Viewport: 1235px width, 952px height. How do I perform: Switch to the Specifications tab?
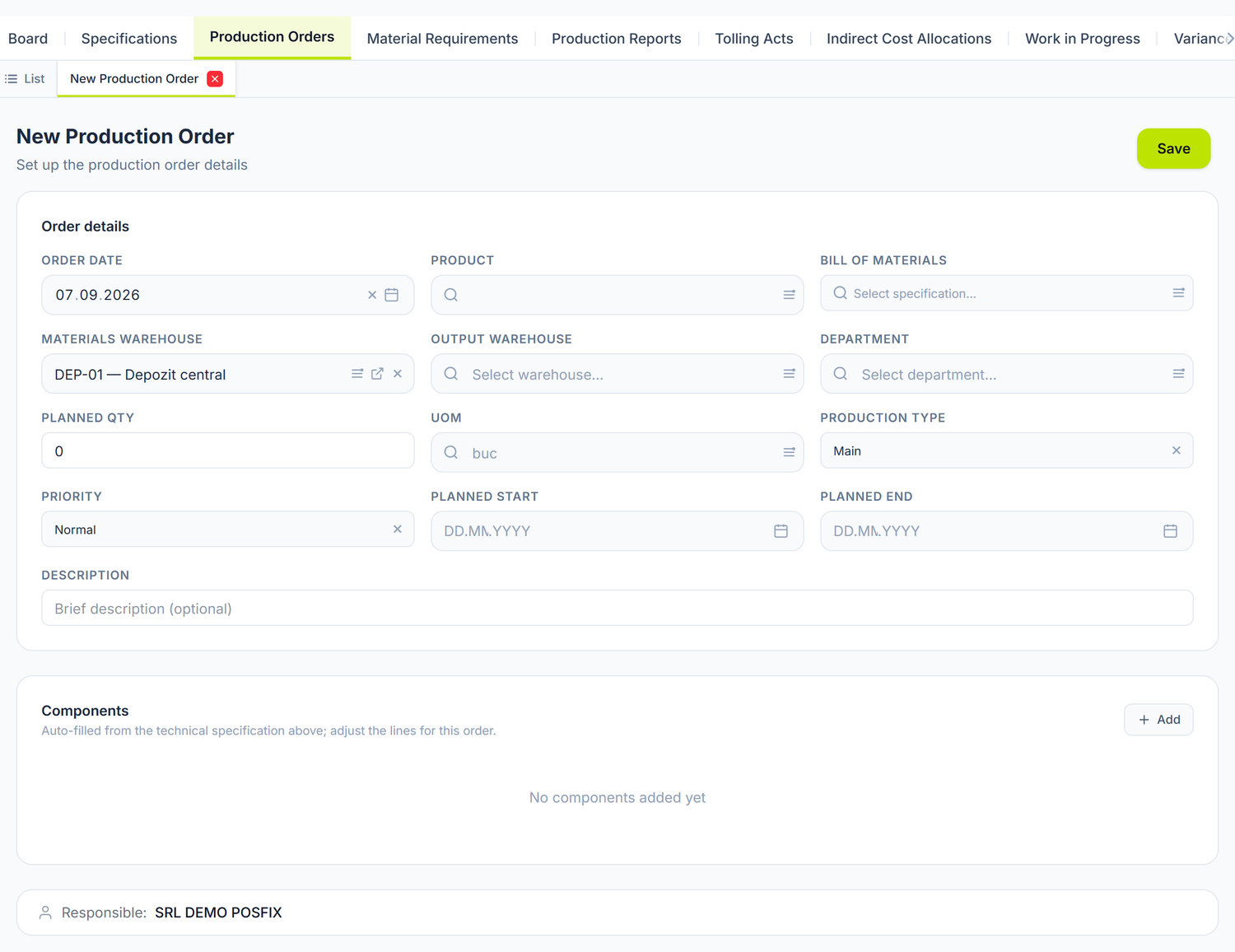[x=129, y=39]
